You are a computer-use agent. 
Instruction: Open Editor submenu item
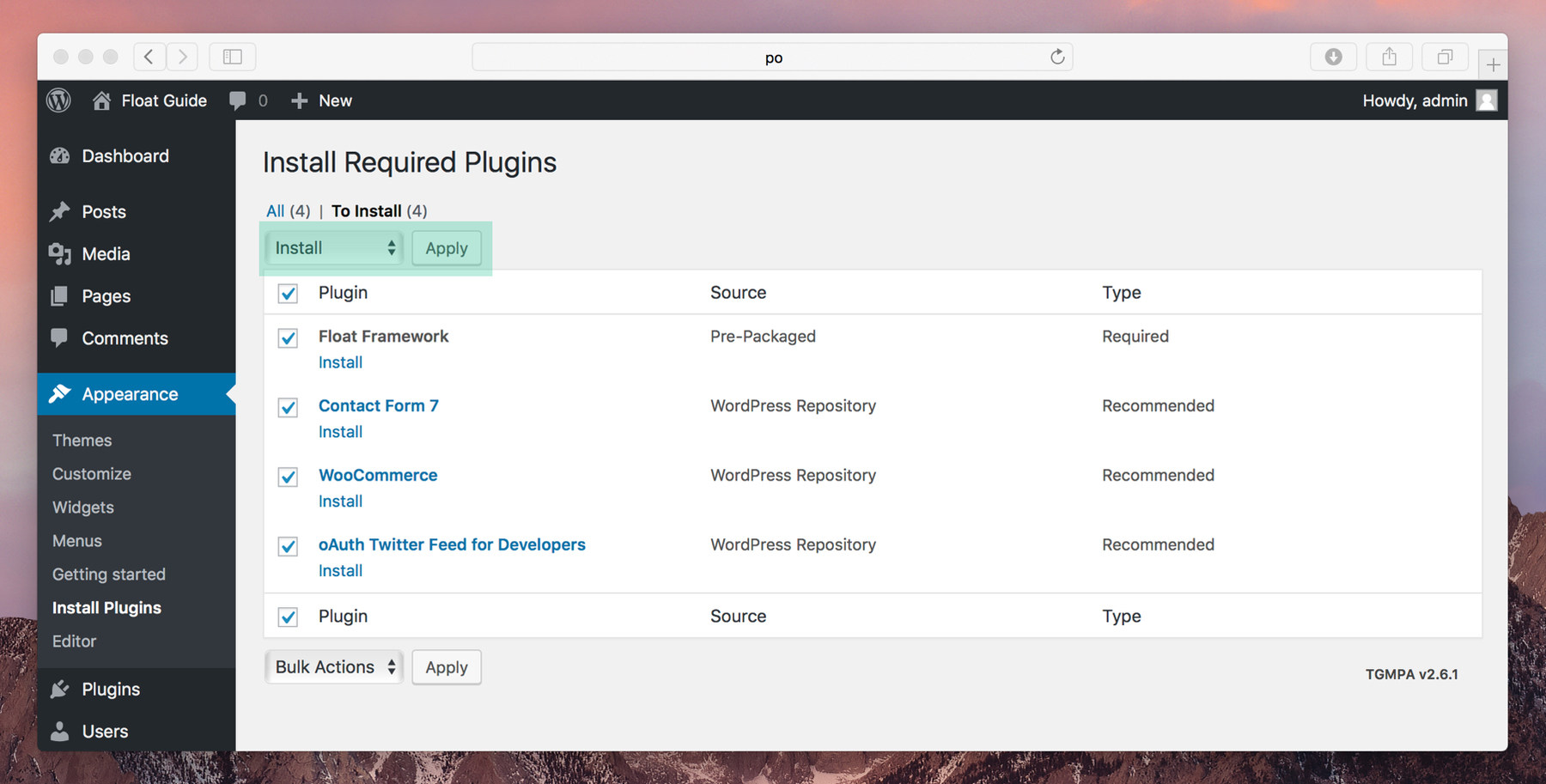(x=74, y=641)
